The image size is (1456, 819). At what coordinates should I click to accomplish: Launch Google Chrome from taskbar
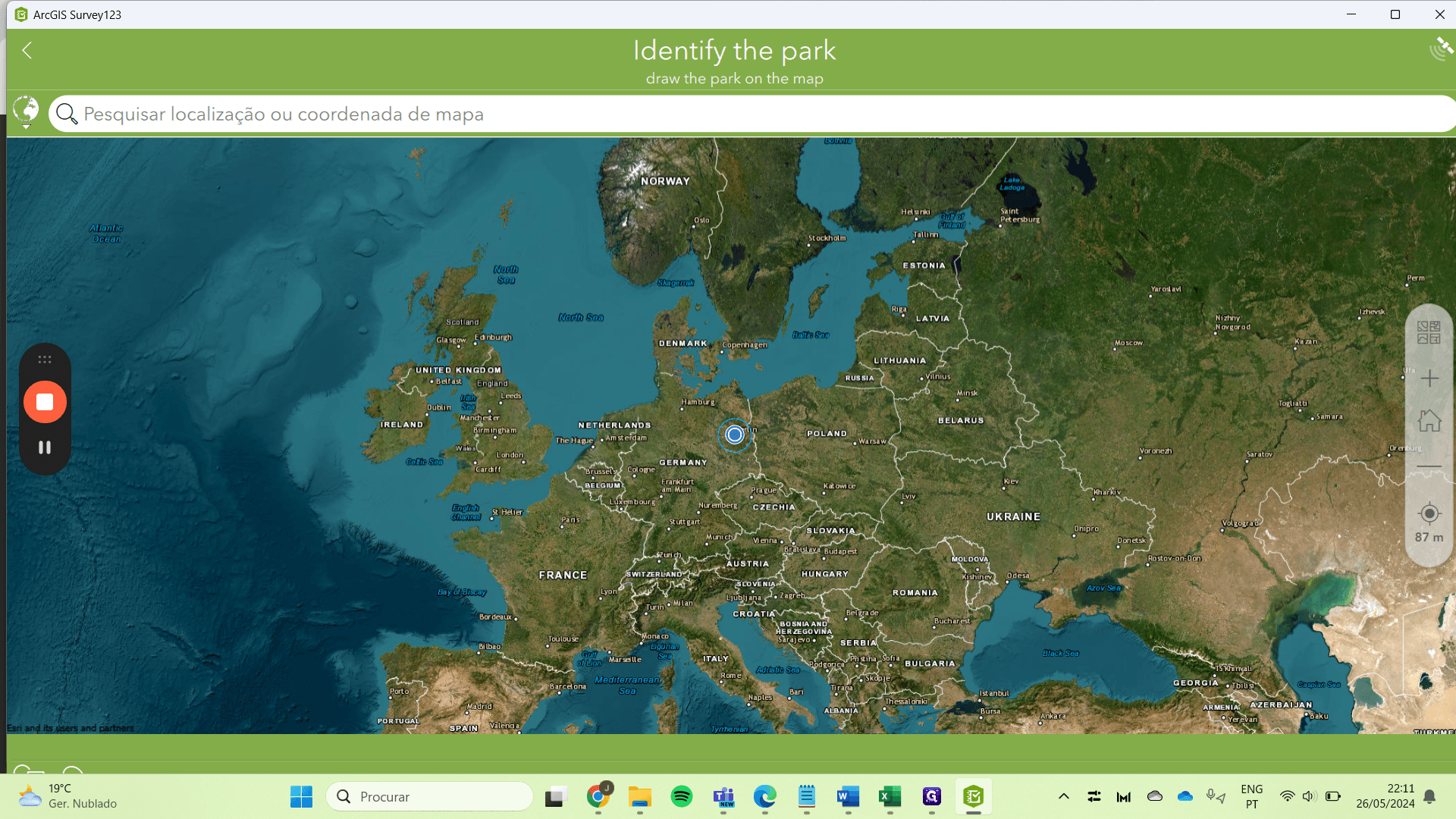coord(598,796)
